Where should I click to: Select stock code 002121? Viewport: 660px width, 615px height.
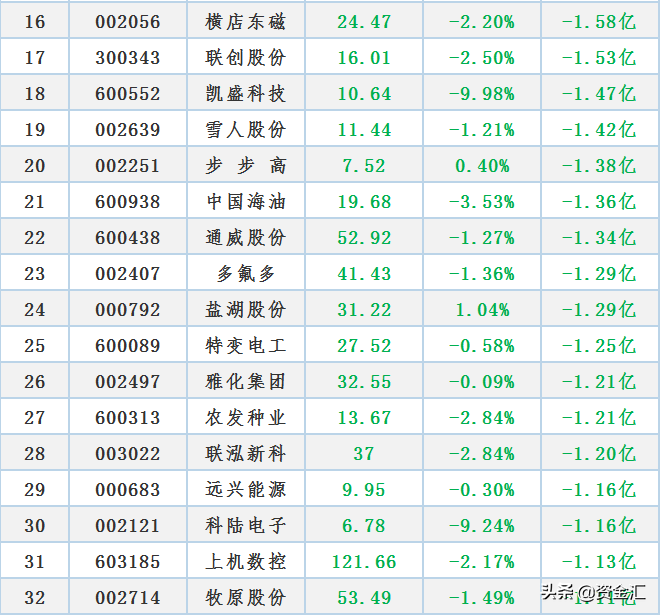tap(128, 526)
